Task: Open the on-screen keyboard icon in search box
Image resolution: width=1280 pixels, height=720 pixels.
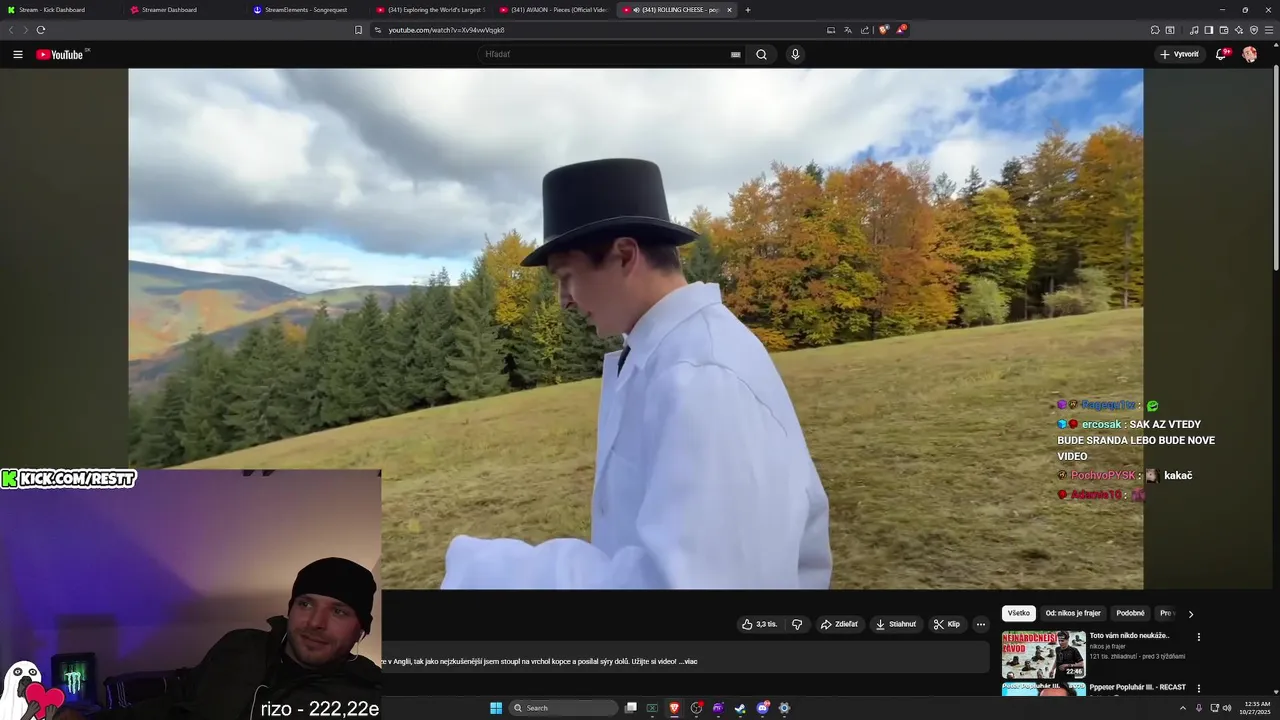Action: [736, 54]
